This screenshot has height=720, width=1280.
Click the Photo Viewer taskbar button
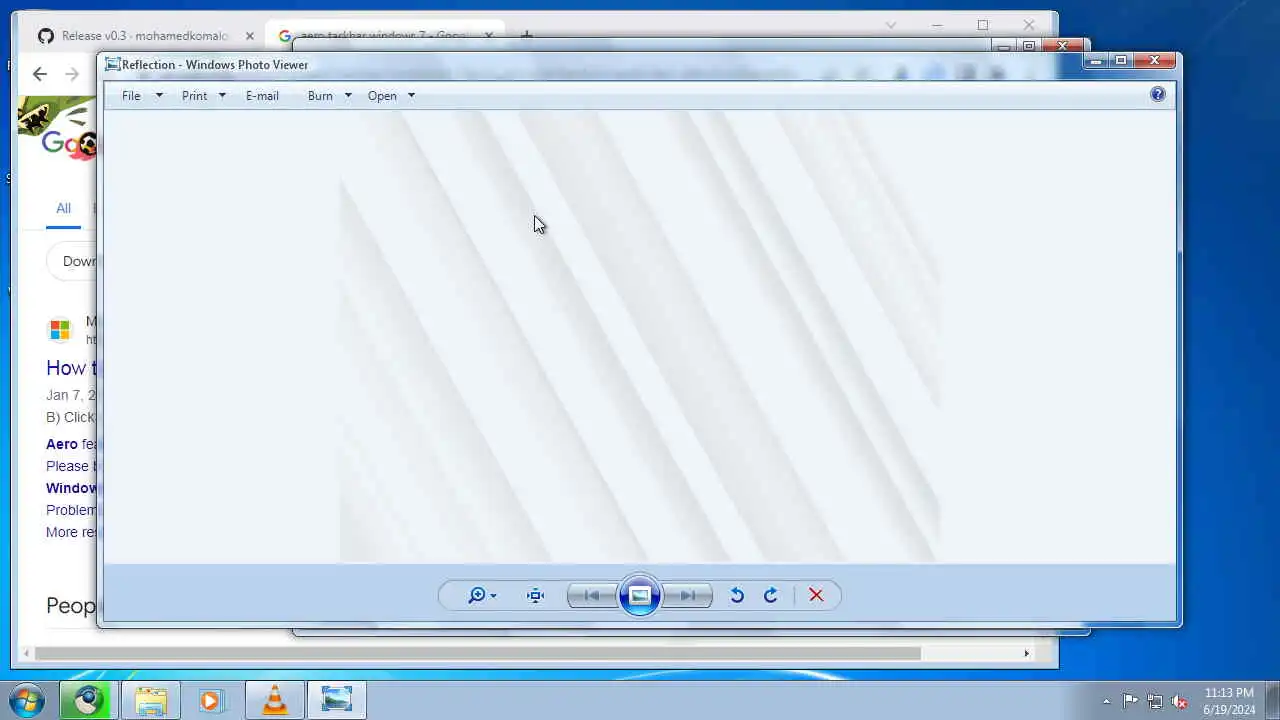pos(337,700)
